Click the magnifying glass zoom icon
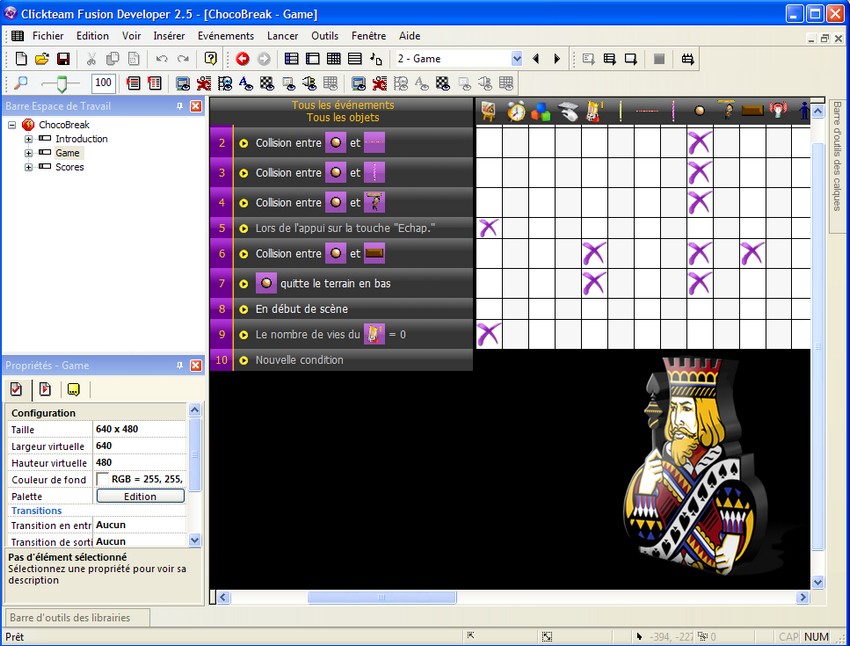This screenshot has height=646, width=850. tap(21, 83)
